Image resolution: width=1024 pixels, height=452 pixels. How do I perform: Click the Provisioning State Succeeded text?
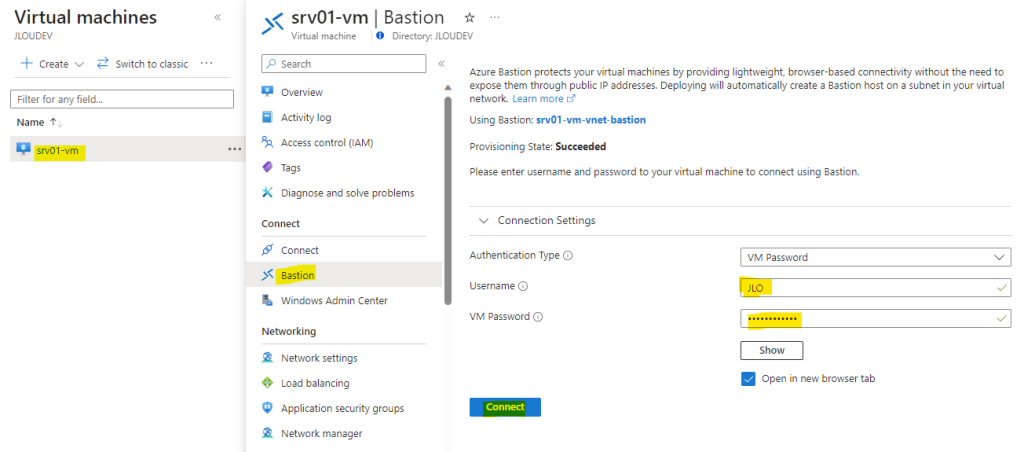pos(538,146)
